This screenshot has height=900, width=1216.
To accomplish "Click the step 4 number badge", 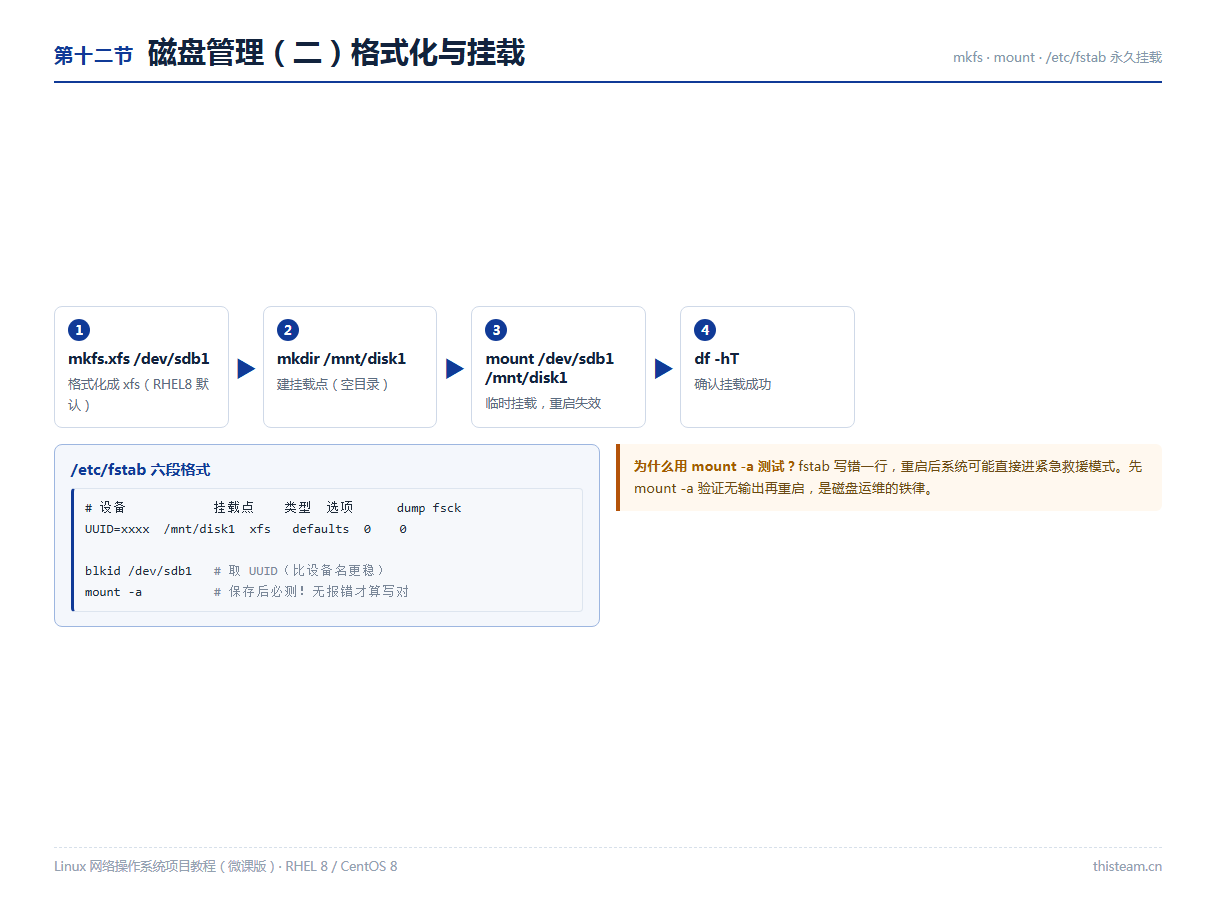I will pos(705,330).
